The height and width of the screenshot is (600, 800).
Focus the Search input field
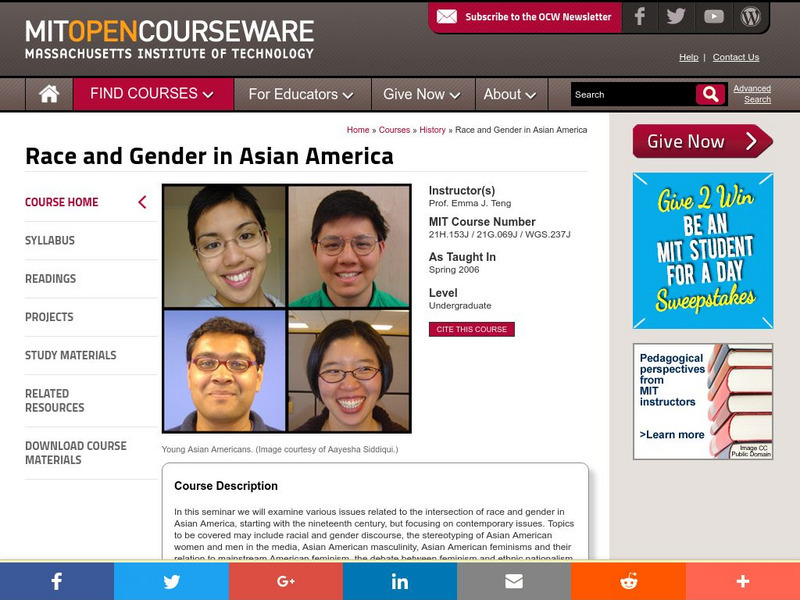pyautogui.click(x=633, y=94)
